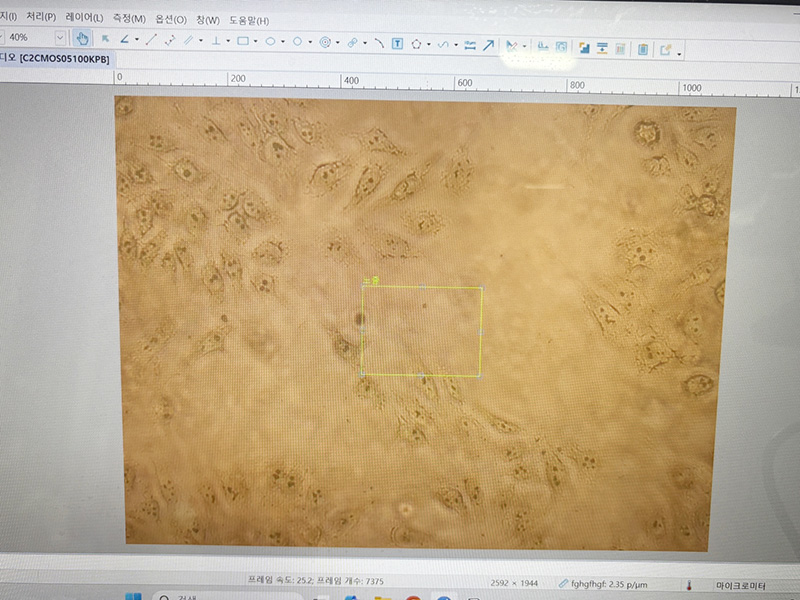800x600 pixels.
Task: Click the clipboard icon in toolbar
Action: pyautogui.click(x=642, y=47)
